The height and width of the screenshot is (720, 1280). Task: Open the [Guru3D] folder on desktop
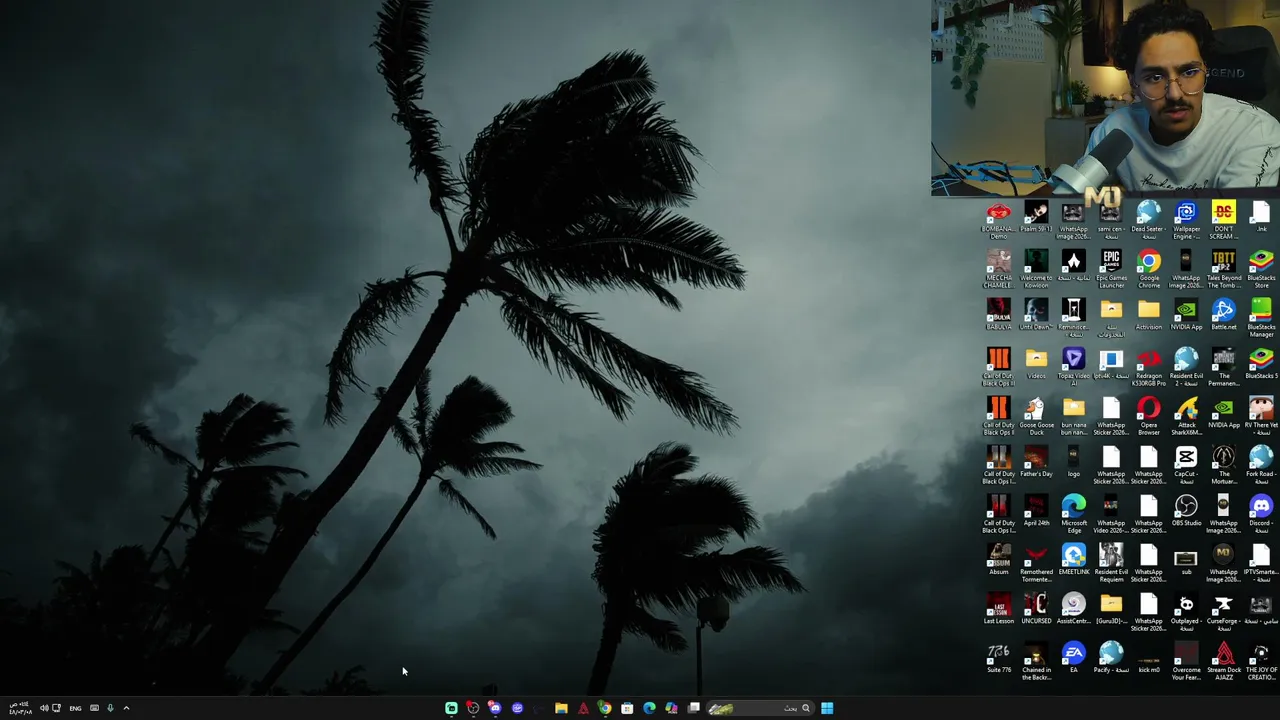pos(1111,609)
